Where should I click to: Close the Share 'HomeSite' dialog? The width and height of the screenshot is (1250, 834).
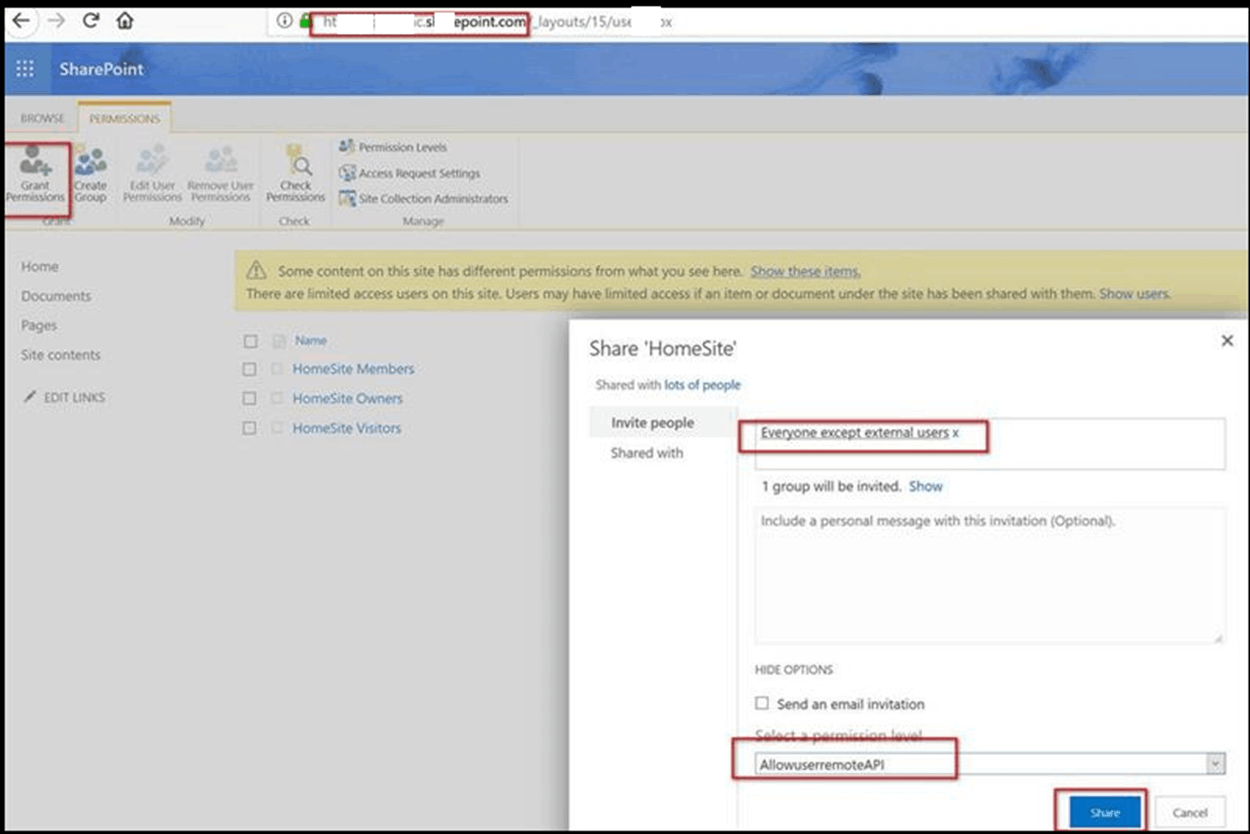pyautogui.click(x=1228, y=341)
